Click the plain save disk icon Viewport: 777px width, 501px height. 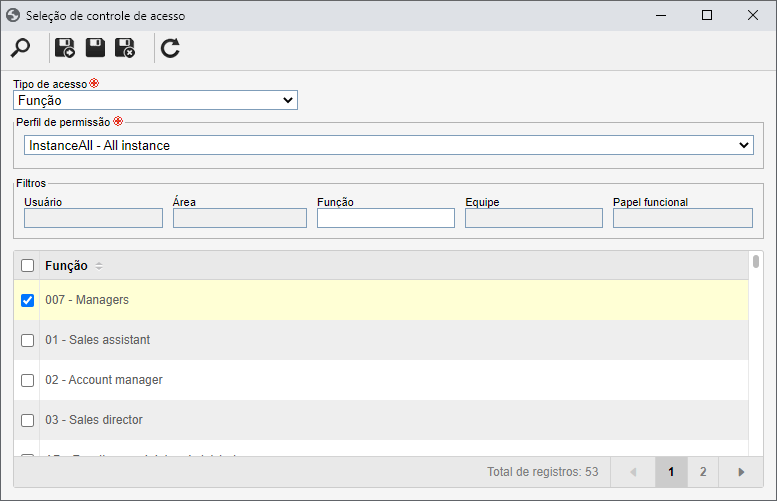pyautogui.click(x=95, y=48)
